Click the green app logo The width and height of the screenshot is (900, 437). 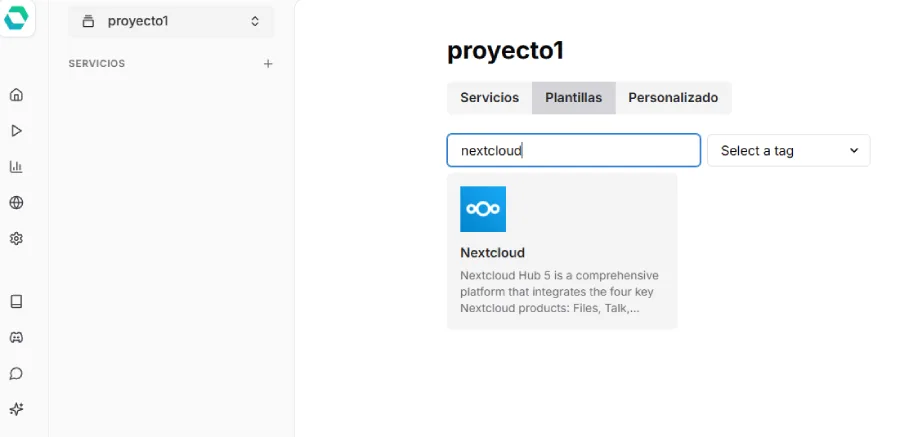point(16,18)
